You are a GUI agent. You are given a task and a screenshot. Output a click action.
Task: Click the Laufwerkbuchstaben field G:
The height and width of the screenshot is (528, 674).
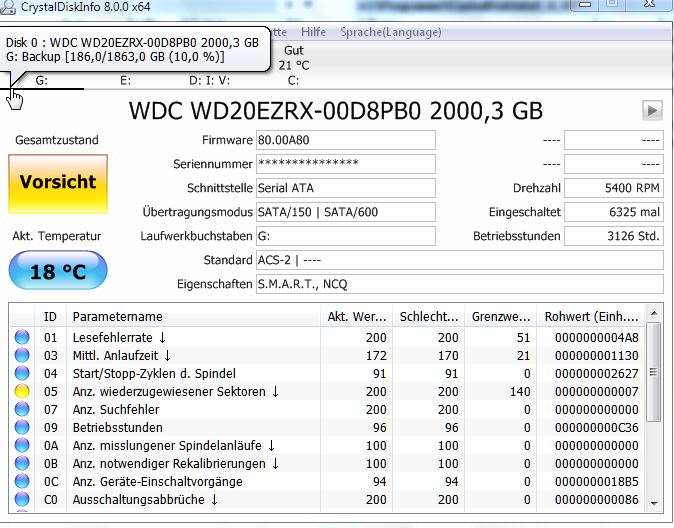346,236
